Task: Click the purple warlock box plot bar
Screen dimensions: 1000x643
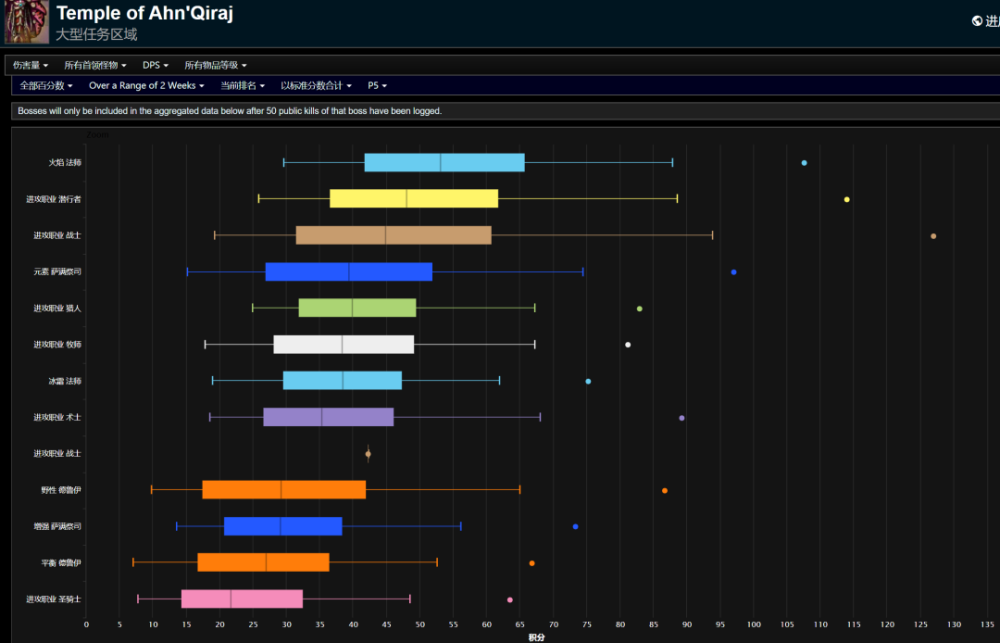Action: pyautogui.click(x=328, y=417)
